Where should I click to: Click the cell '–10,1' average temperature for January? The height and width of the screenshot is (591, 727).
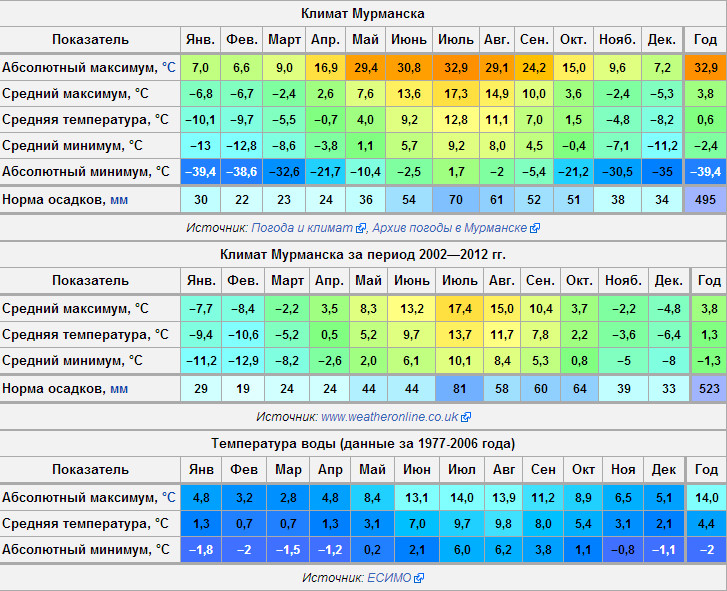coord(200,120)
